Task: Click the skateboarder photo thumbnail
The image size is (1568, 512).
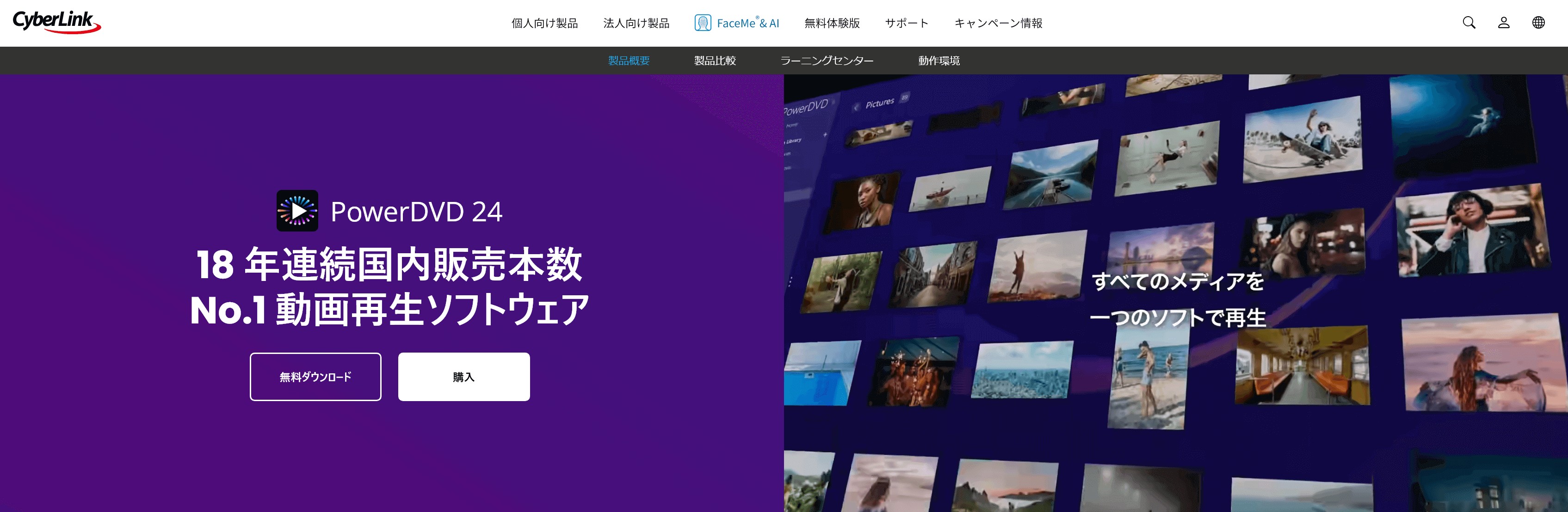Action: [x=1303, y=140]
